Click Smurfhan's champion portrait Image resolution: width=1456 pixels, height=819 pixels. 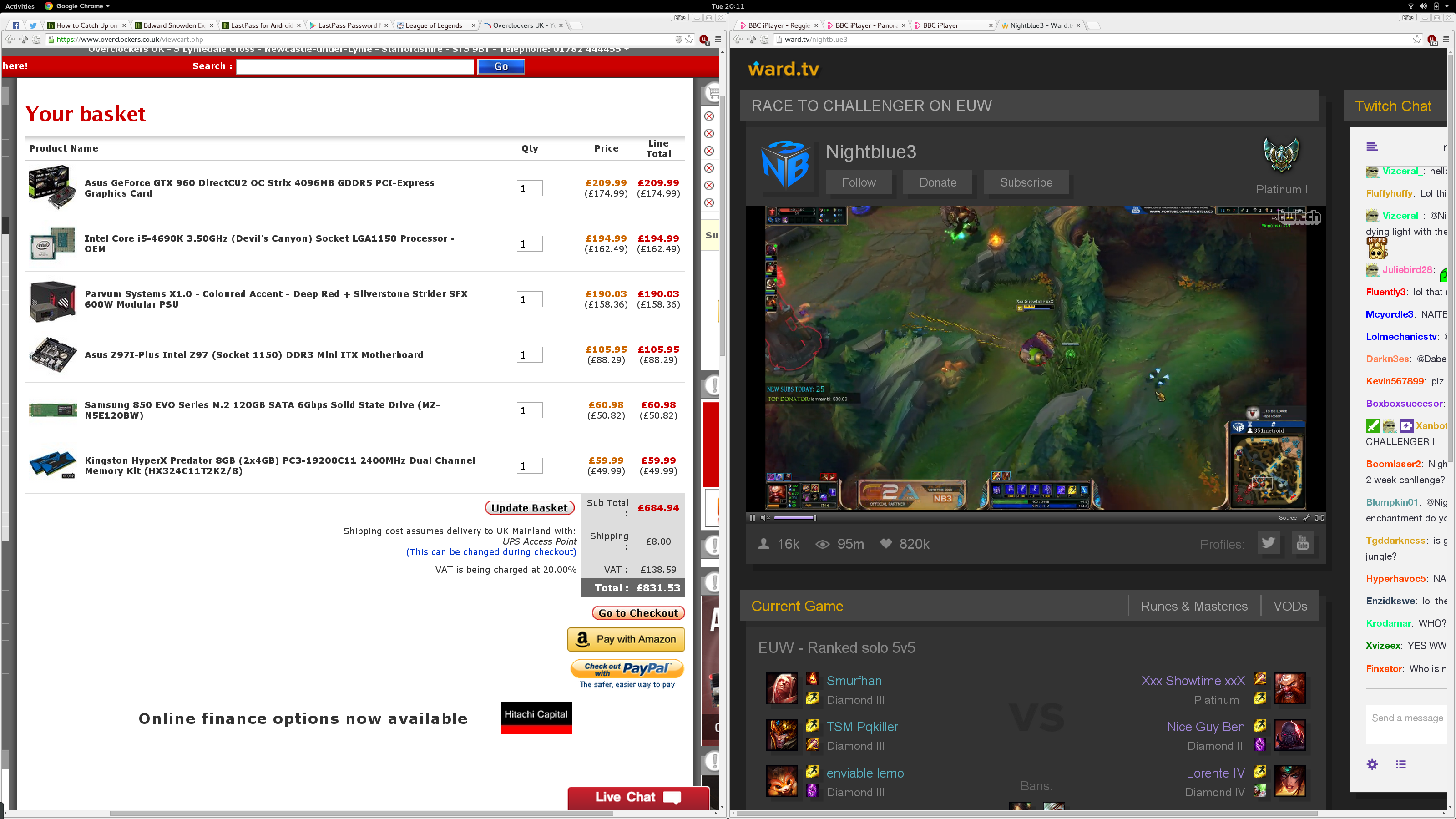tap(782, 688)
